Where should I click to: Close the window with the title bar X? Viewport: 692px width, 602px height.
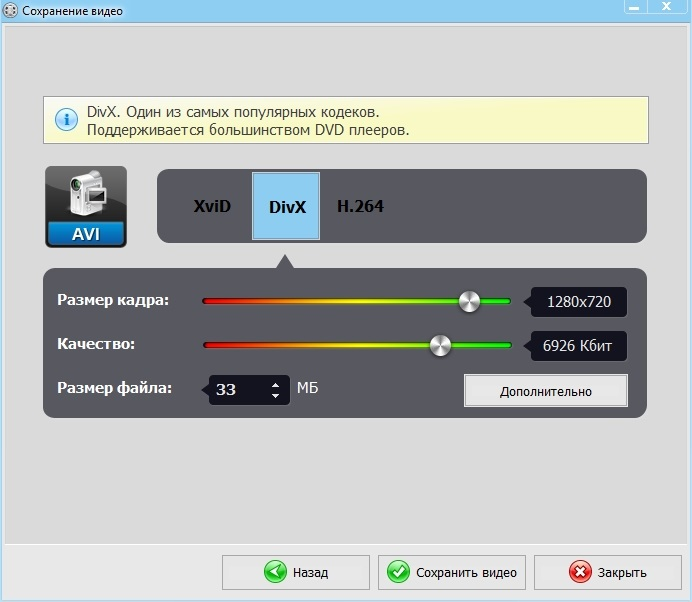[x=666, y=7]
